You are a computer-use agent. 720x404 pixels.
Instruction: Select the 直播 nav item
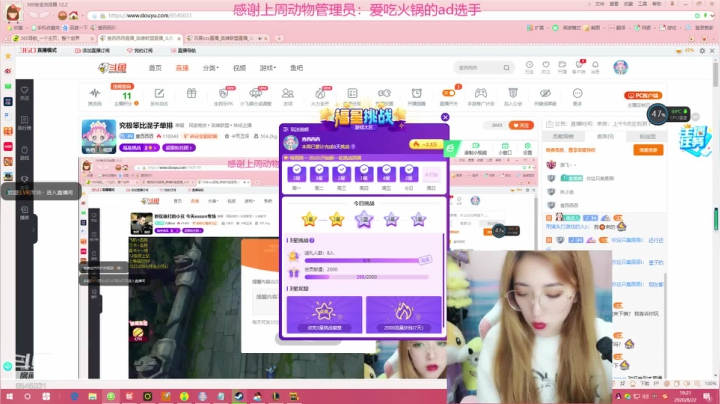tap(182, 67)
